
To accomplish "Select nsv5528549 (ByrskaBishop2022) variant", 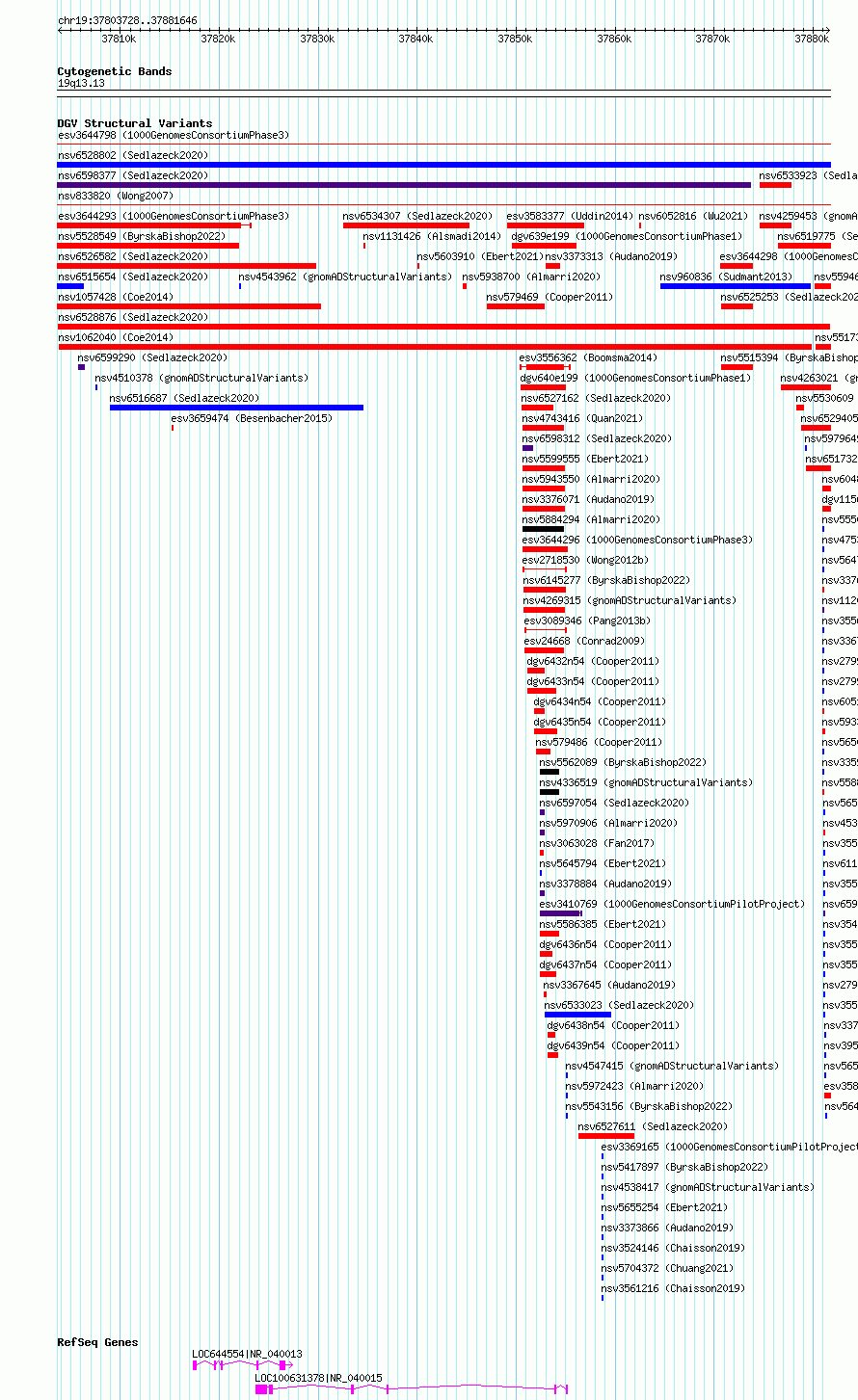I will (x=142, y=236).
